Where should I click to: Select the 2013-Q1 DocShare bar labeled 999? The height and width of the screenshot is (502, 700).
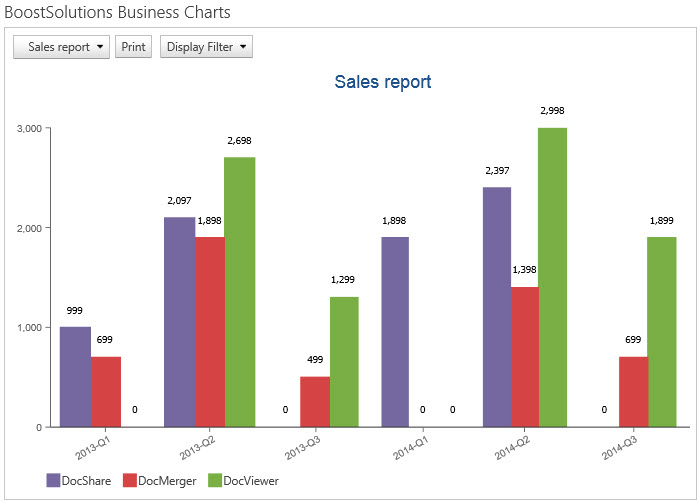pos(75,377)
